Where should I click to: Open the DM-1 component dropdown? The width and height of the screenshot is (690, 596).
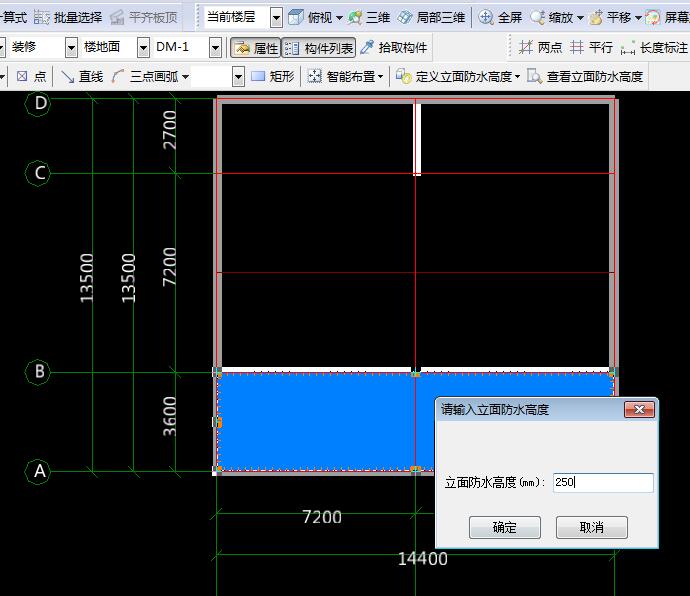pyautogui.click(x=215, y=48)
